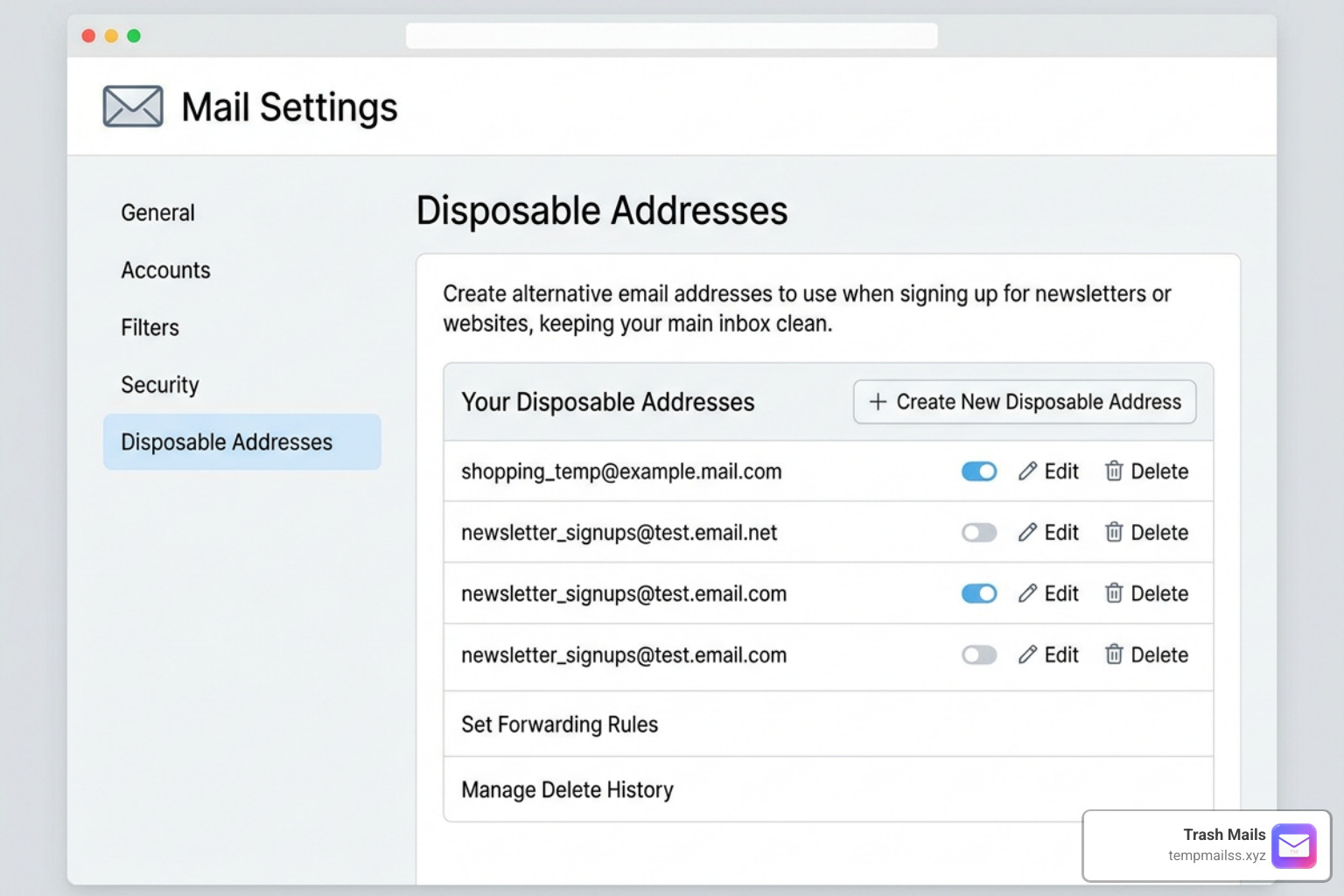
Task: Click the Mail Settings title text
Action: click(289, 108)
